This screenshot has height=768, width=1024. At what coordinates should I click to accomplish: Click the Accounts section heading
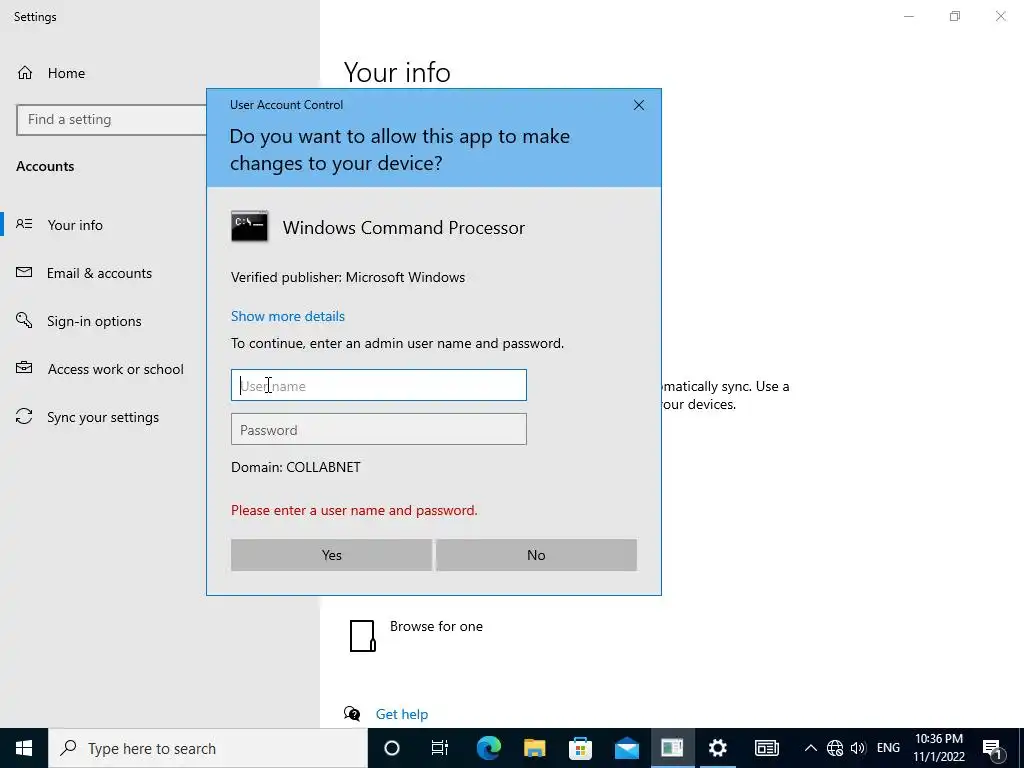[45, 167]
